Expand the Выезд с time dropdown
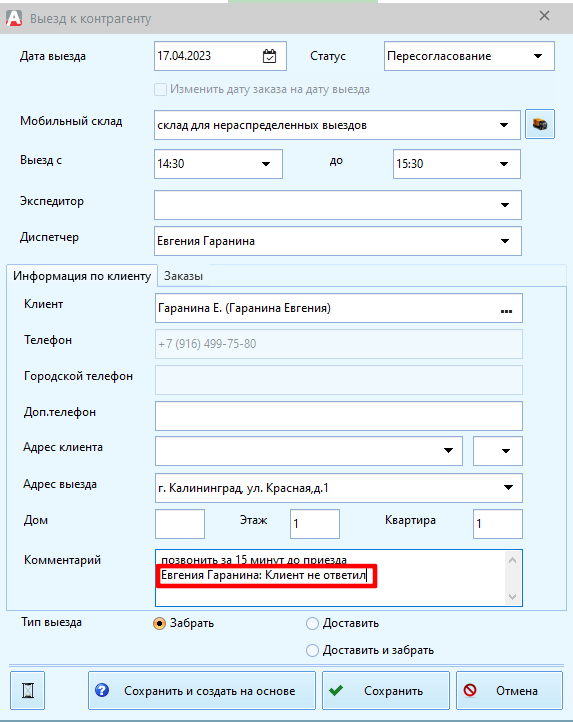The image size is (573, 722). [266, 164]
